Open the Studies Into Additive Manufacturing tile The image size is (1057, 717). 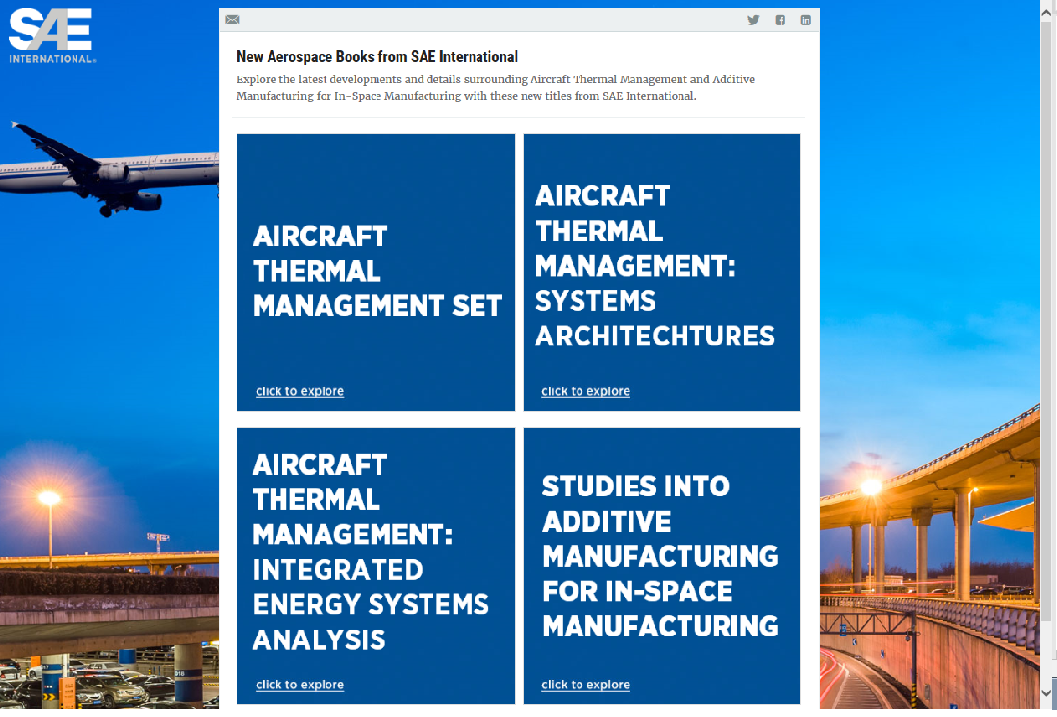(x=662, y=566)
